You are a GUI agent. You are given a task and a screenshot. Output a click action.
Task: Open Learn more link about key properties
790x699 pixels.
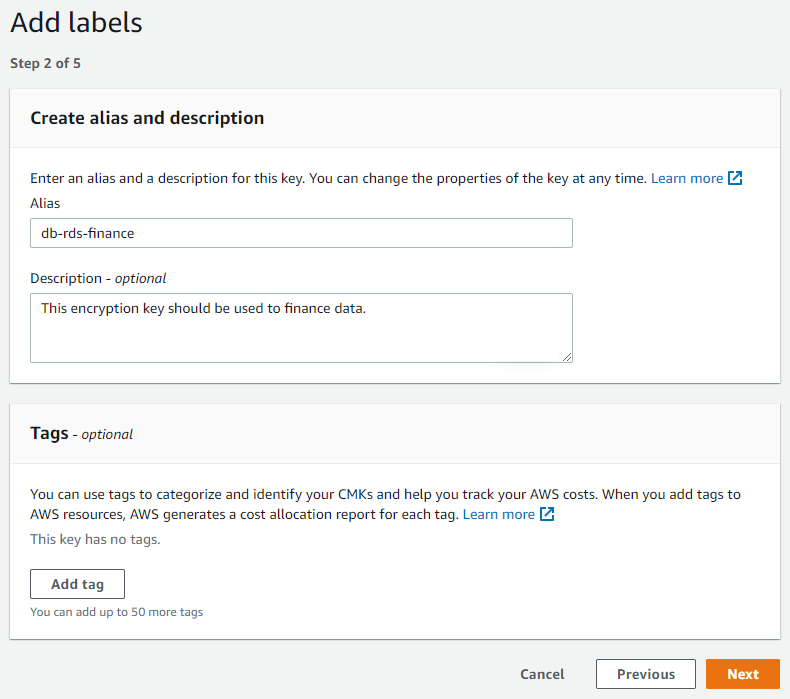[686, 178]
